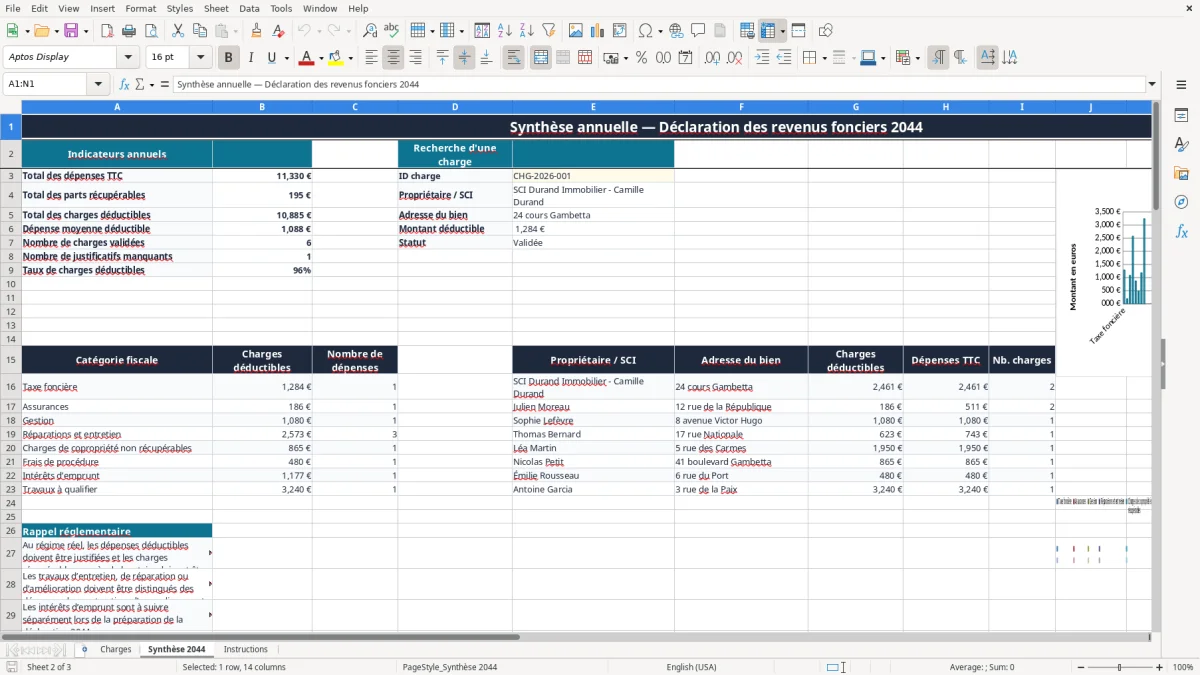Toggle Bold formatting
Image resolution: width=1200 pixels, height=675 pixels.
pyautogui.click(x=228, y=58)
